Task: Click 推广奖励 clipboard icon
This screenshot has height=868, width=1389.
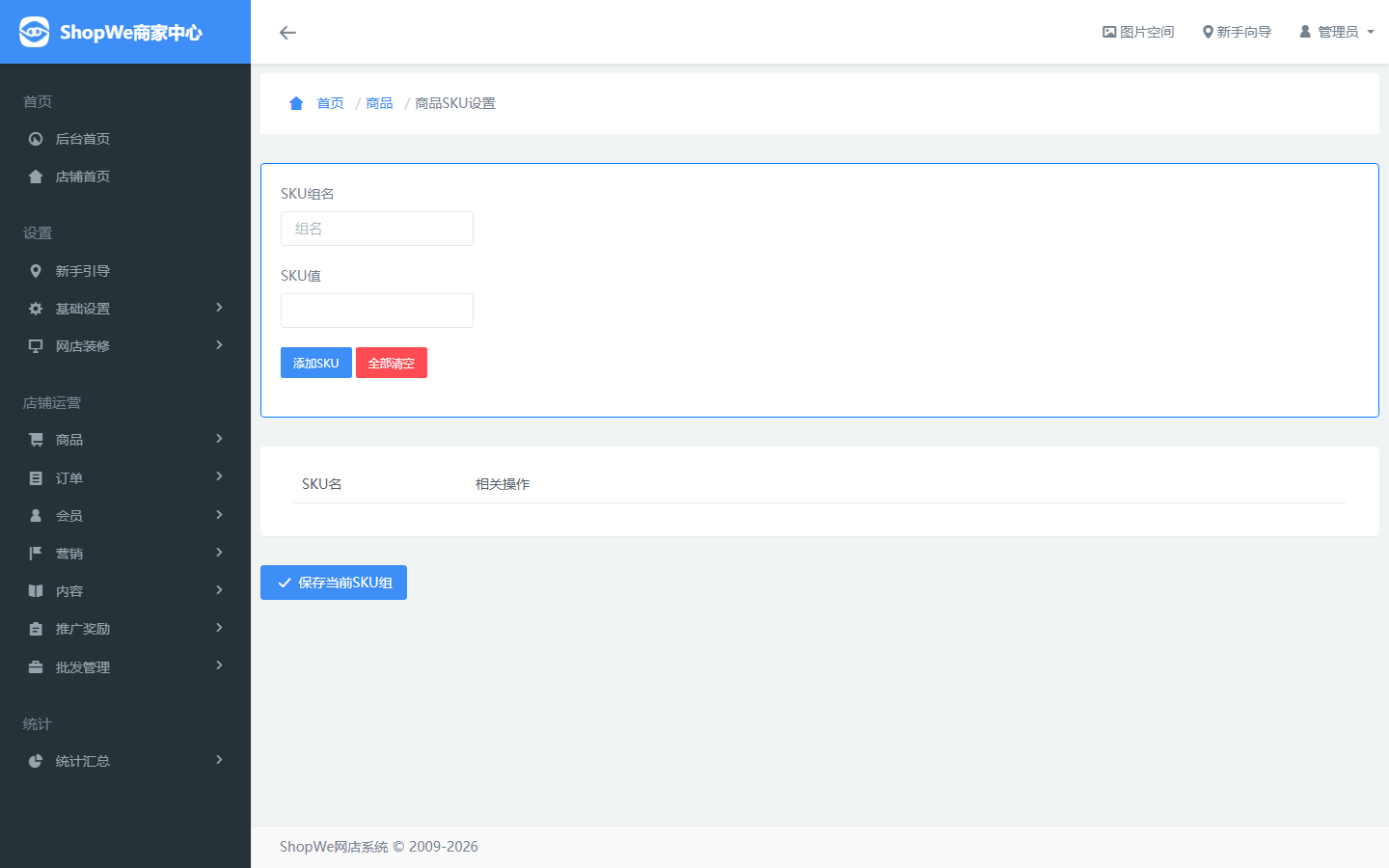Action: [36, 629]
